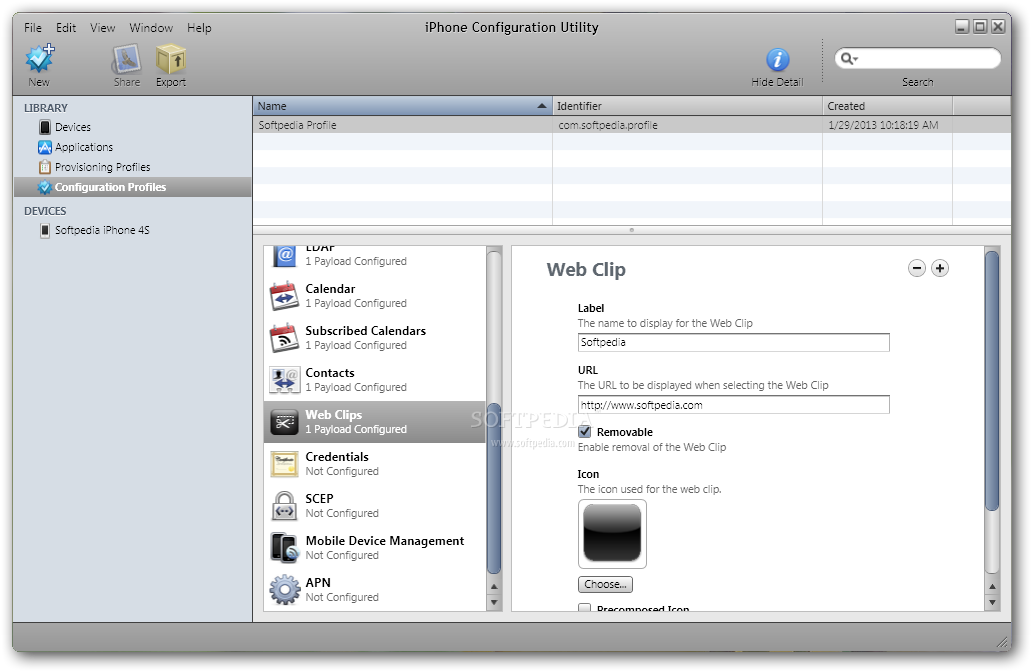This screenshot has height=672, width=1032.
Task: Click the SCEP padlock icon
Action: point(284,505)
